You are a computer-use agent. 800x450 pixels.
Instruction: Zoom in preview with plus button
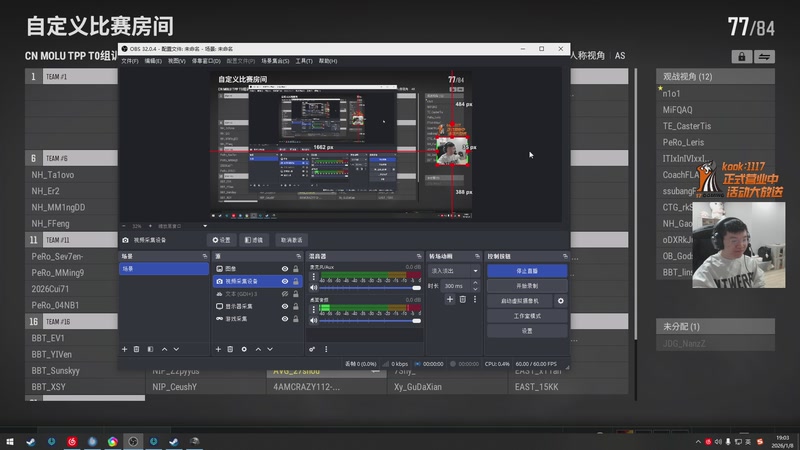click(x=150, y=226)
